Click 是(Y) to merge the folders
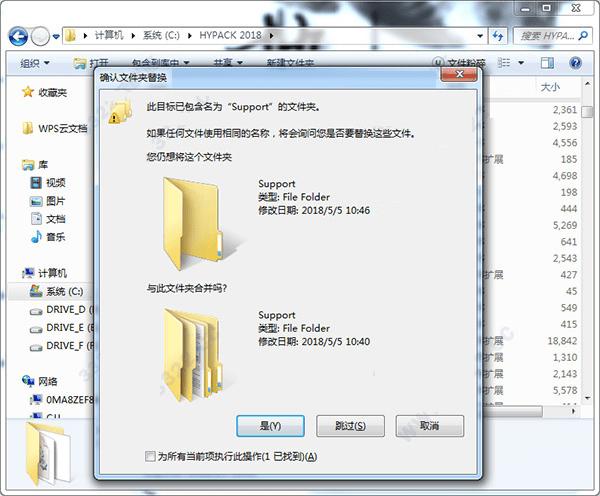The height and width of the screenshot is (496, 600). 271,426
